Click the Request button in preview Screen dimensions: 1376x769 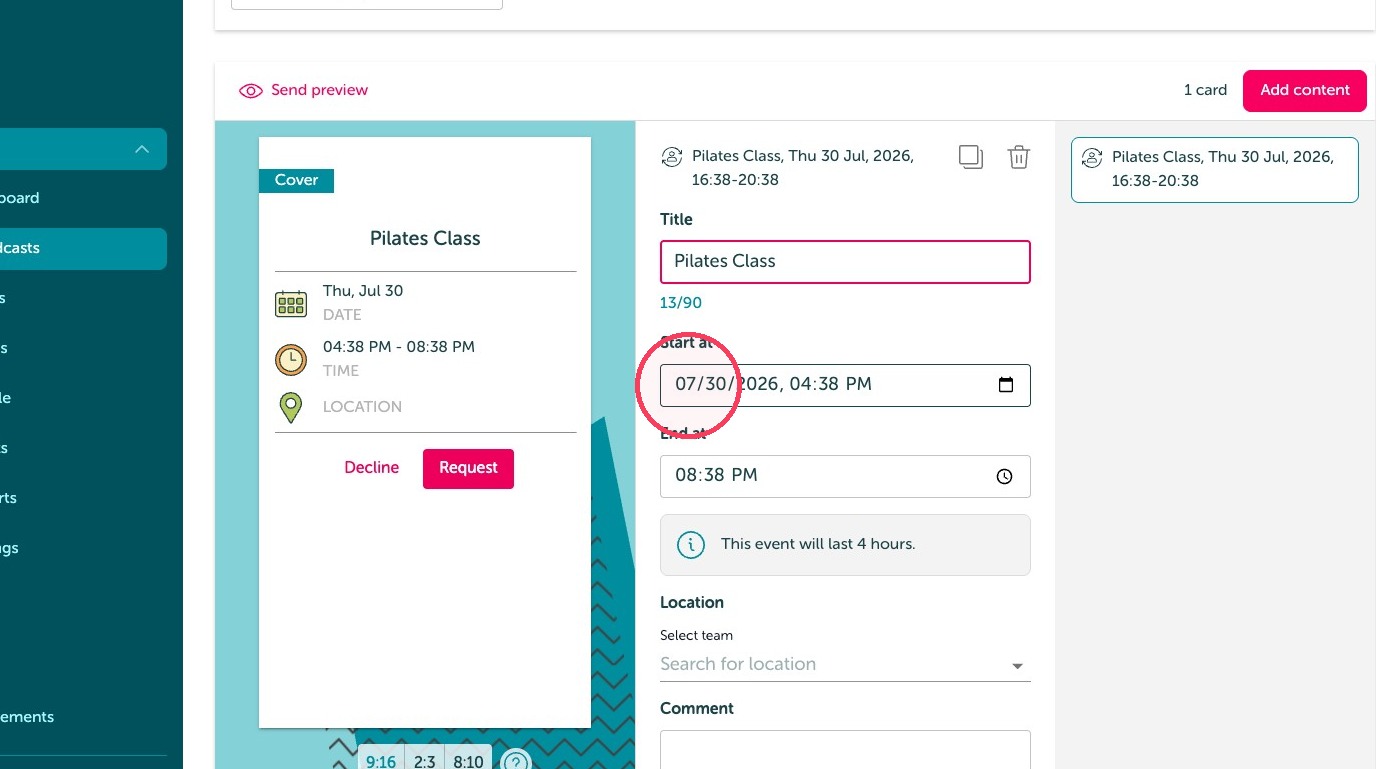(468, 468)
